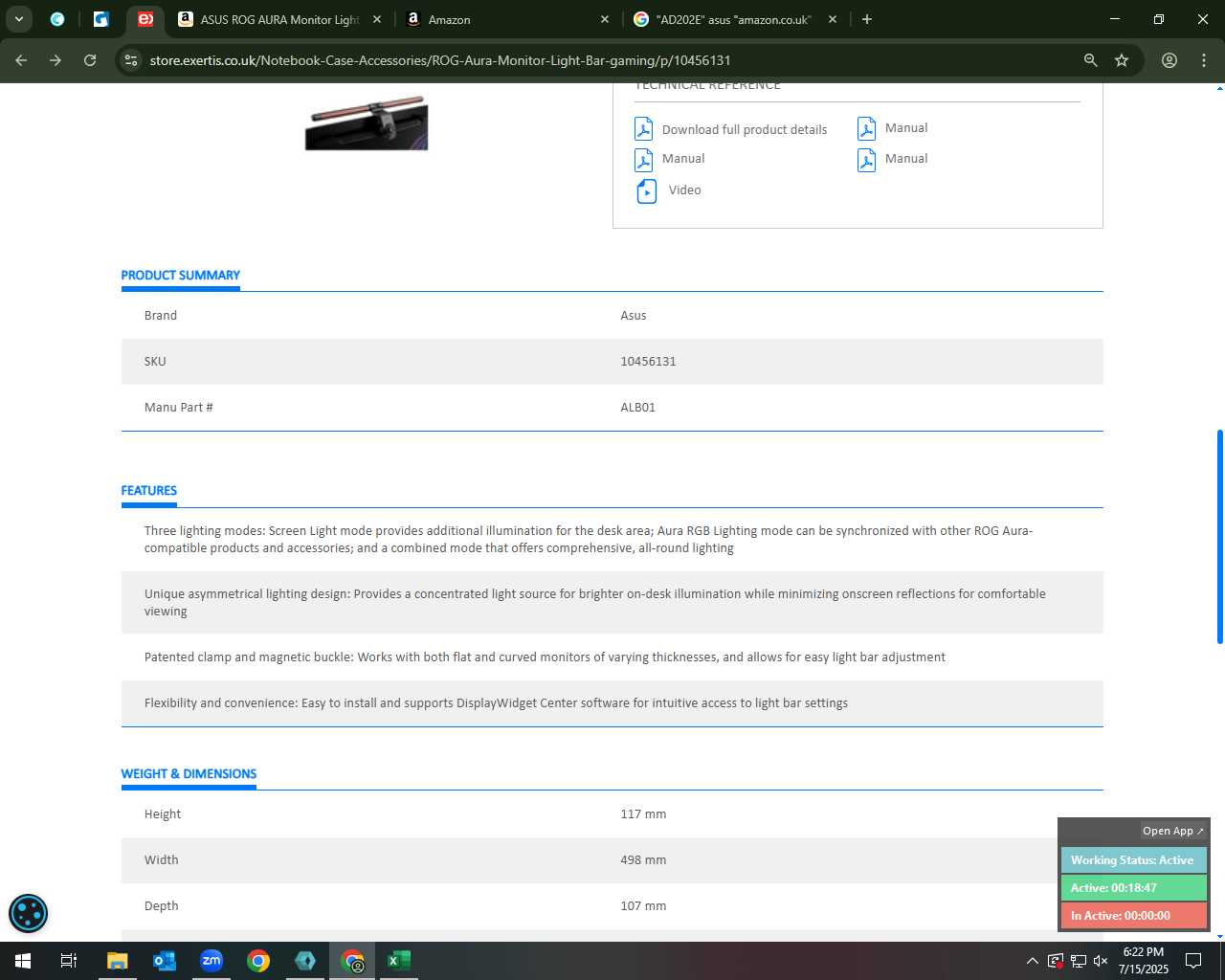The image size is (1225, 980).
Task: Open Chrome's three-dot menu
Action: tap(1204, 60)
